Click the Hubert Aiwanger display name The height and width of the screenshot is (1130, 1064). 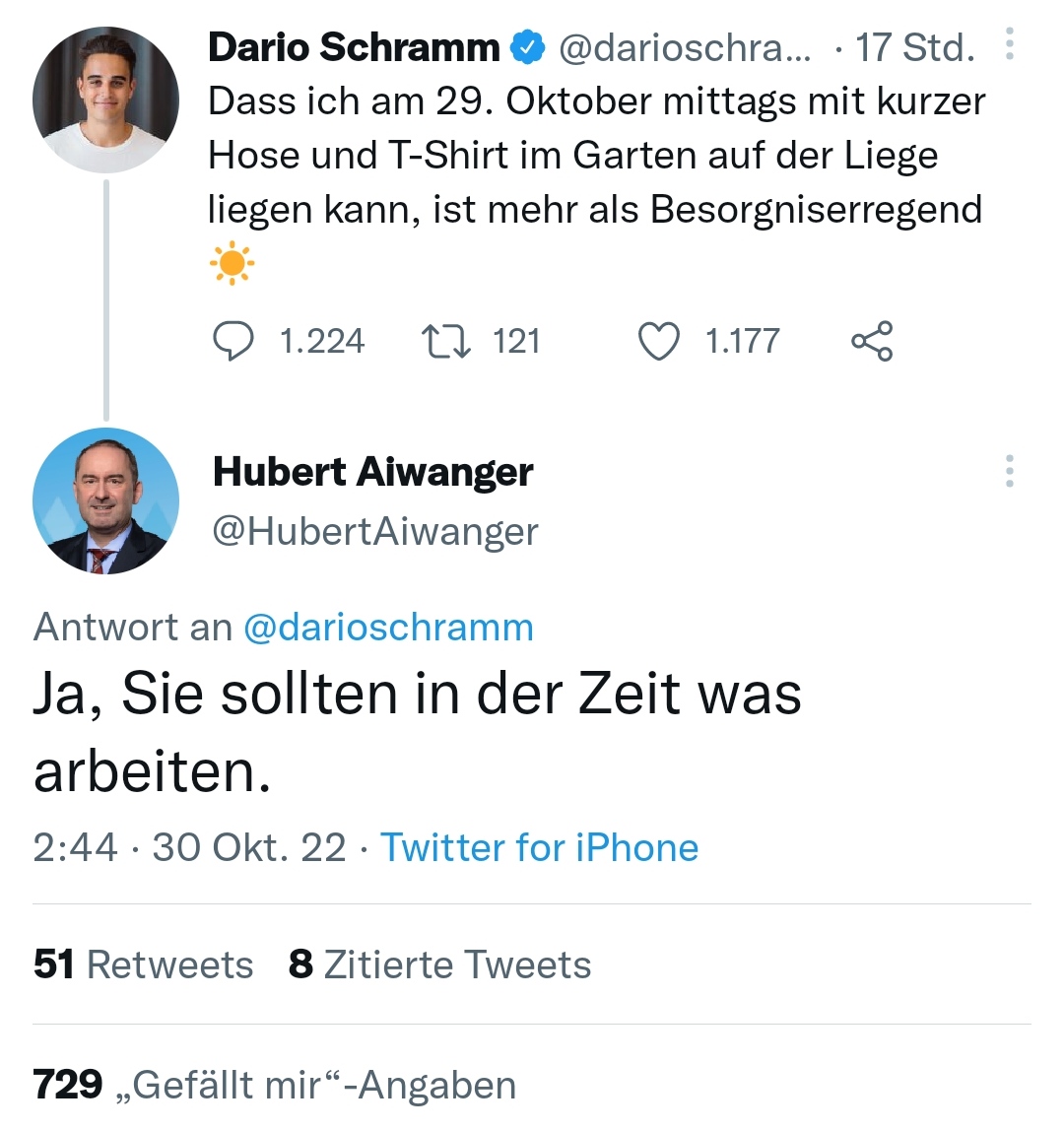coord(372,472)
